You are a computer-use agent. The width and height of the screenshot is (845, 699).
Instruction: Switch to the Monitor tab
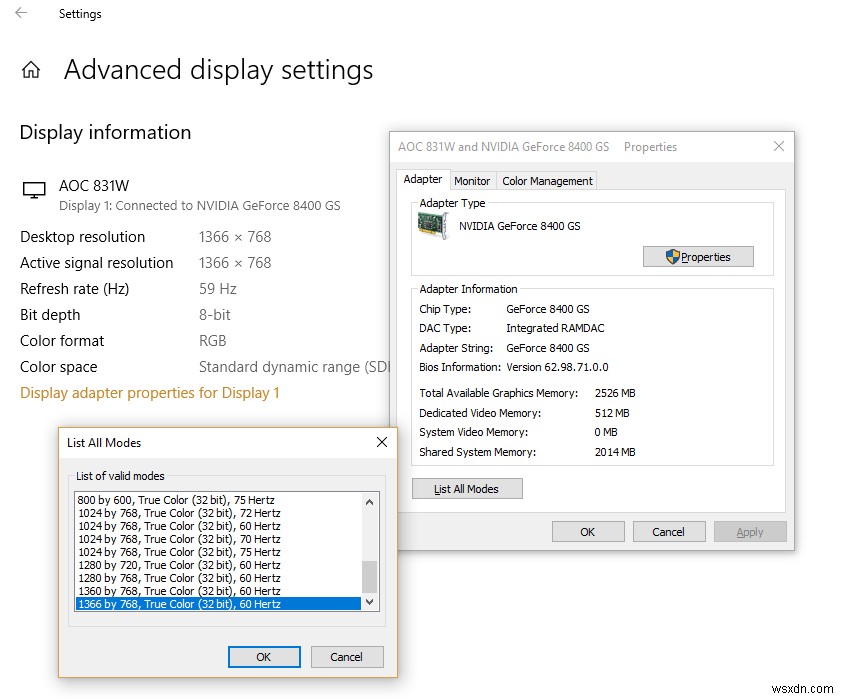point(472,180)
